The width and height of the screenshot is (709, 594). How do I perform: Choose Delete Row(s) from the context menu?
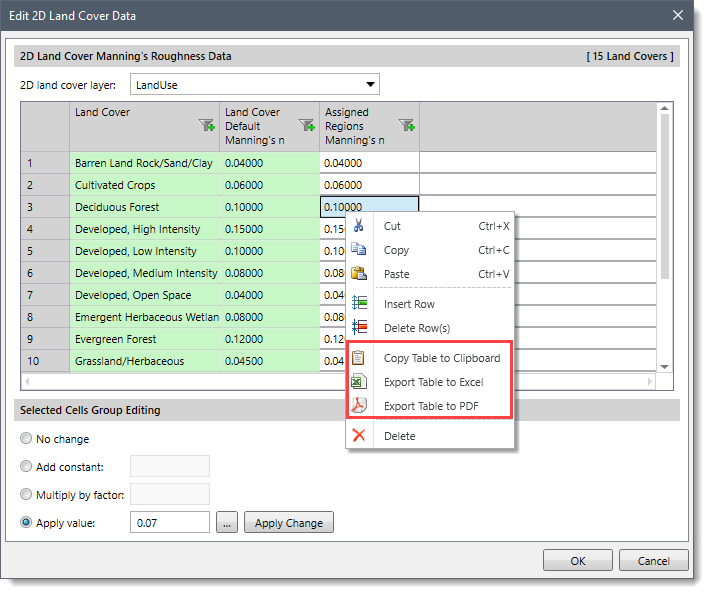point(430,328)
